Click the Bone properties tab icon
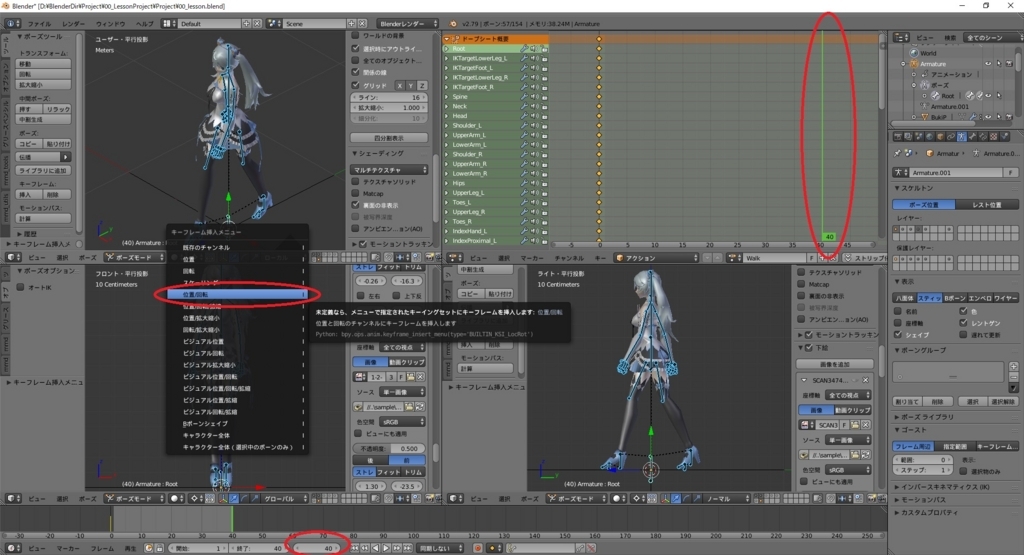1024x555 pixels. point(972,136)
